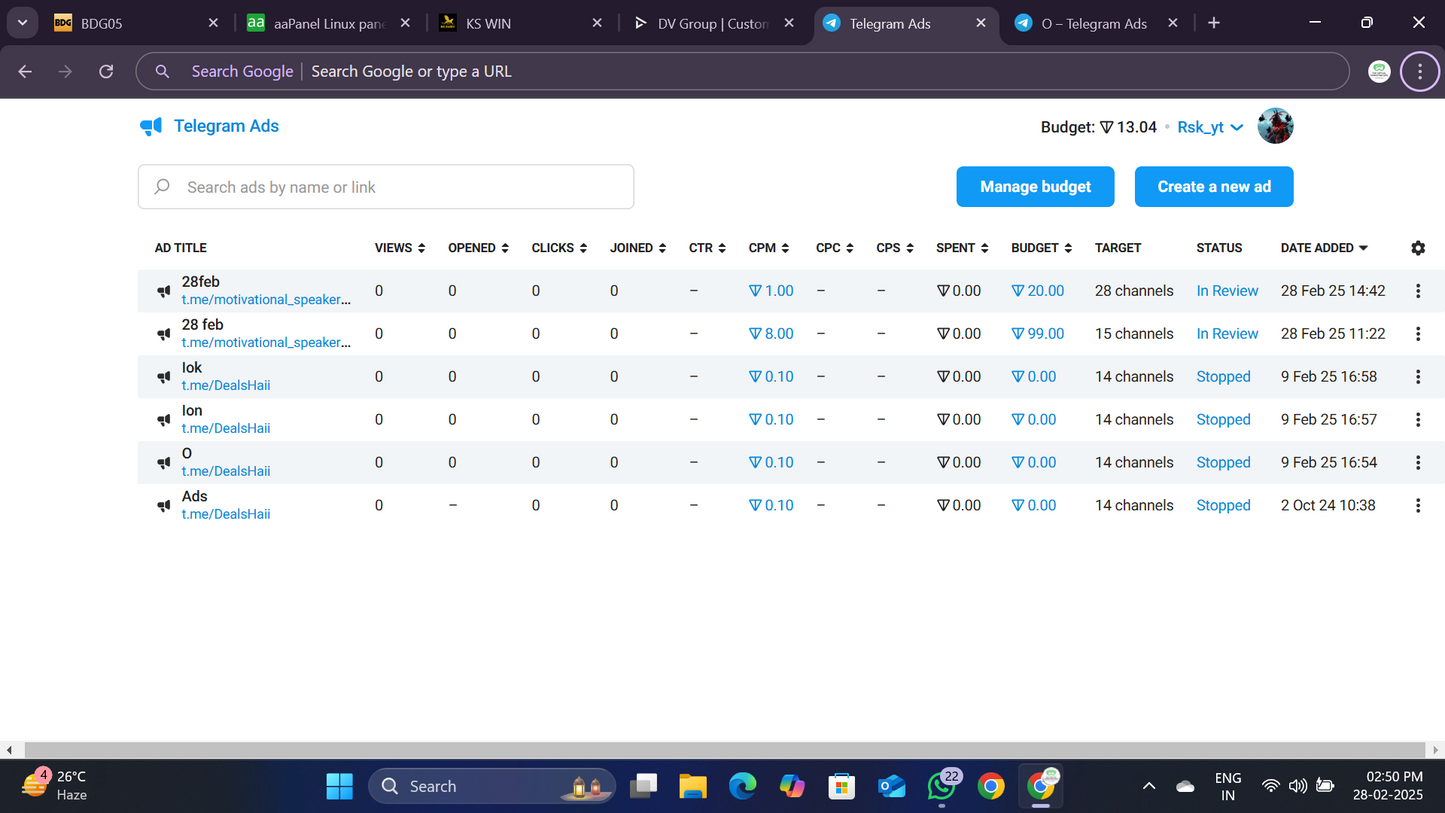Click the Windows taskbar Search box
Viewport: 1445px width, 813px height.
pos(492,786)
